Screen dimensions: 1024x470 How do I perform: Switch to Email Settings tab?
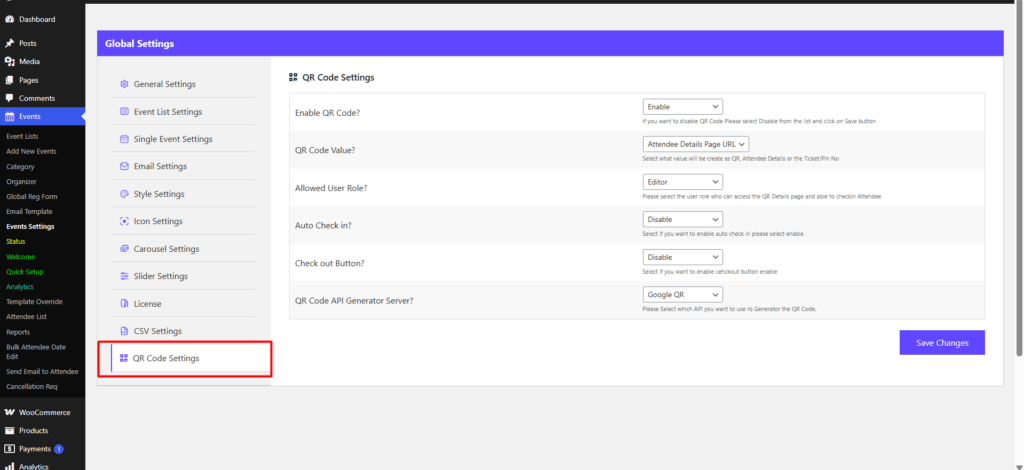(x=183, y=166)
